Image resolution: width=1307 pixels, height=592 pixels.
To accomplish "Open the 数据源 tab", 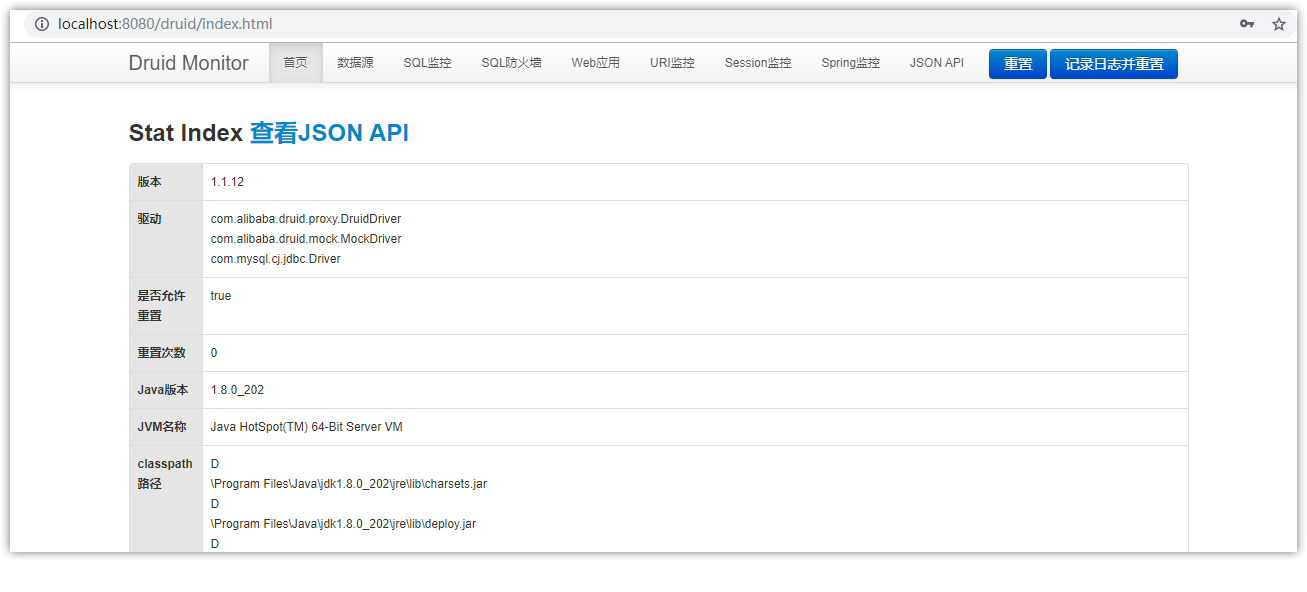I will point(355,63).
